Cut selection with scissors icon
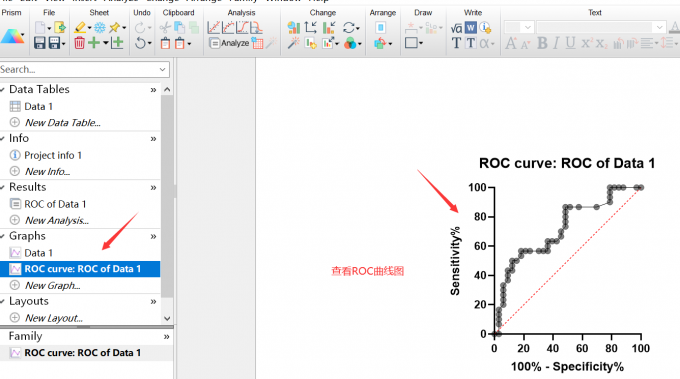The width and height of the screenshot is (680, 379). point(165,28)
